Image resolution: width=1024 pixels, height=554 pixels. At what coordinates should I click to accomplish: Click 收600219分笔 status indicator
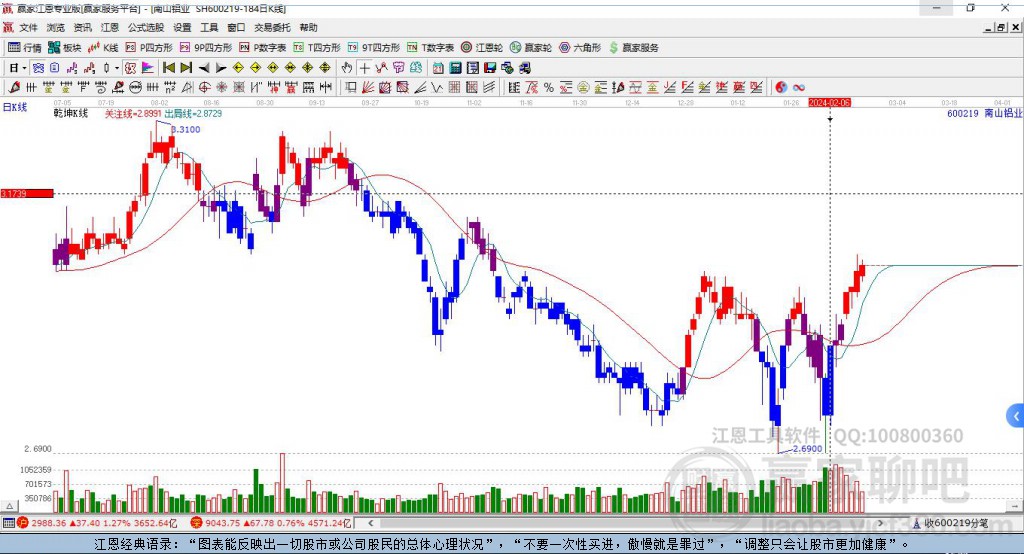click(950, 523)
